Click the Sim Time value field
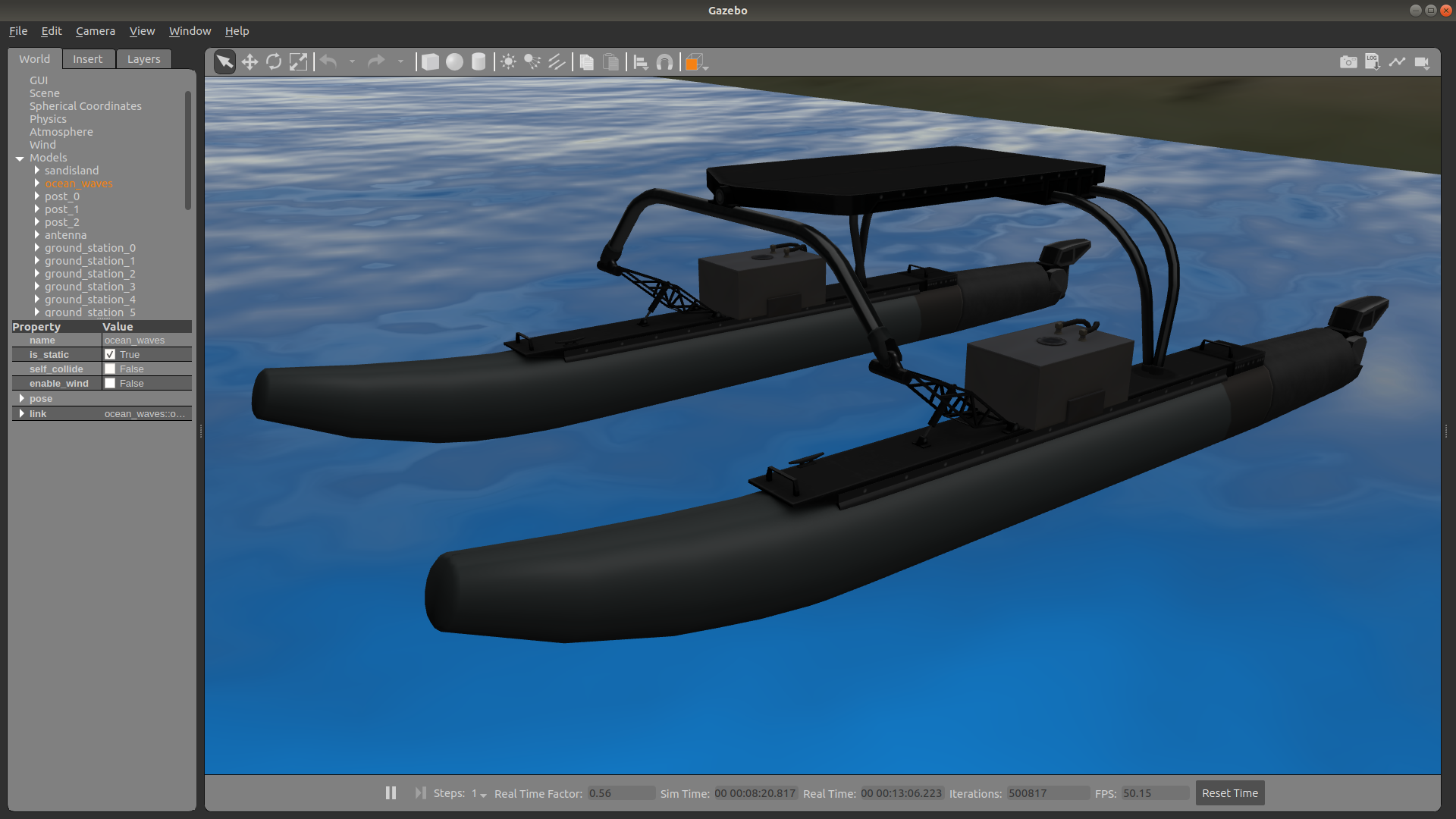 (755, 793)
